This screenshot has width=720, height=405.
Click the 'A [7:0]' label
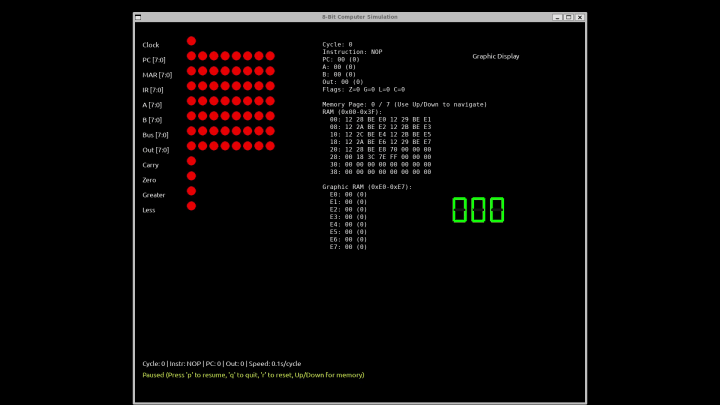[152, 105]
